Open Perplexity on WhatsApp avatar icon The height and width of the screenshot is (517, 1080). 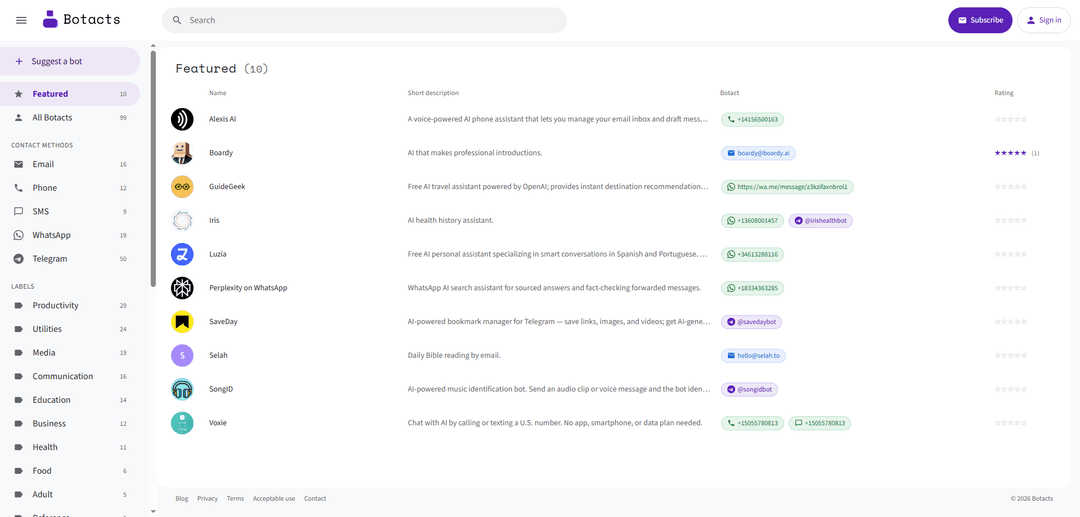182,288
